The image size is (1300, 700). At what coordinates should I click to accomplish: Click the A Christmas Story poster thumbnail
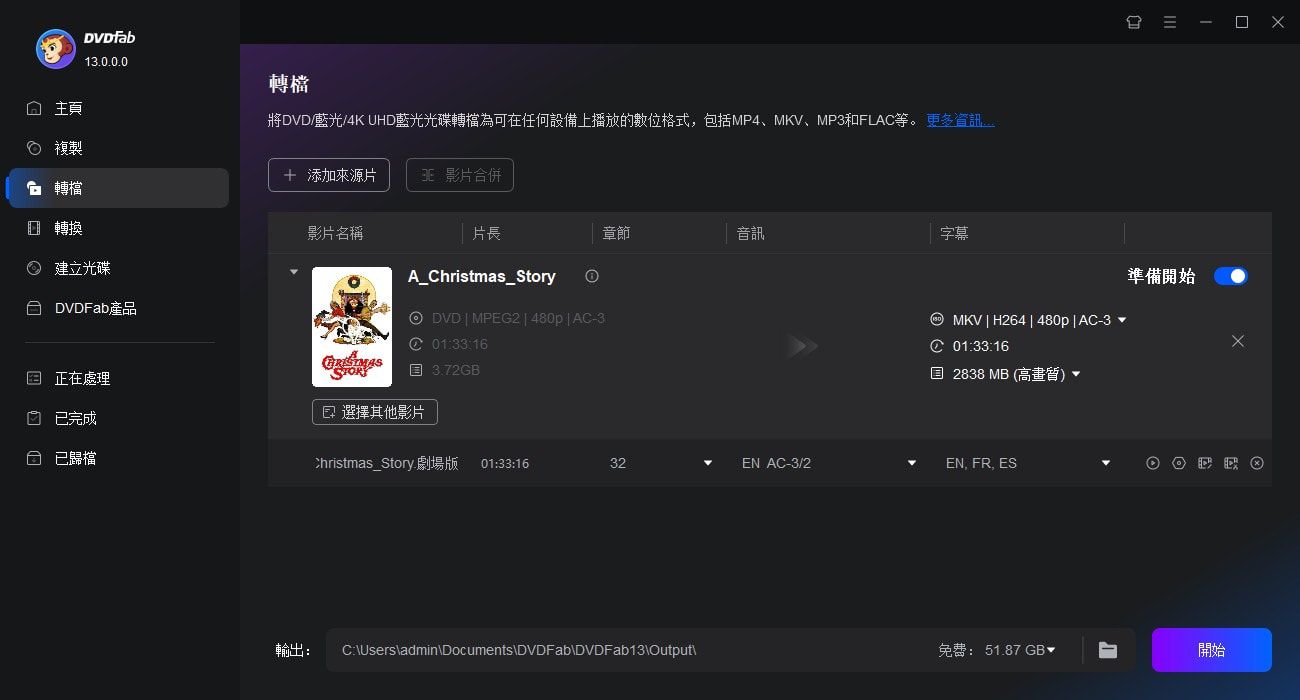pos(352,327)
